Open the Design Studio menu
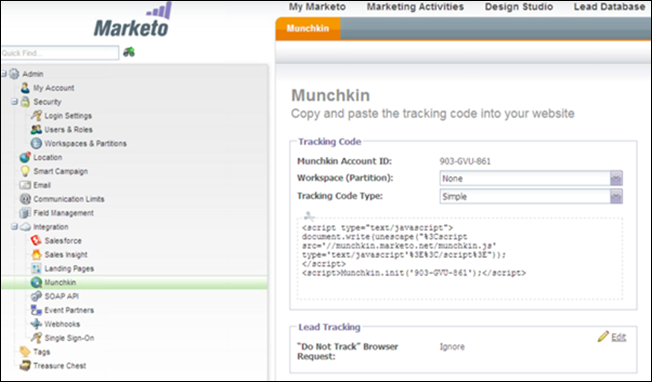 pyautogui.click(x=519, y=7)
